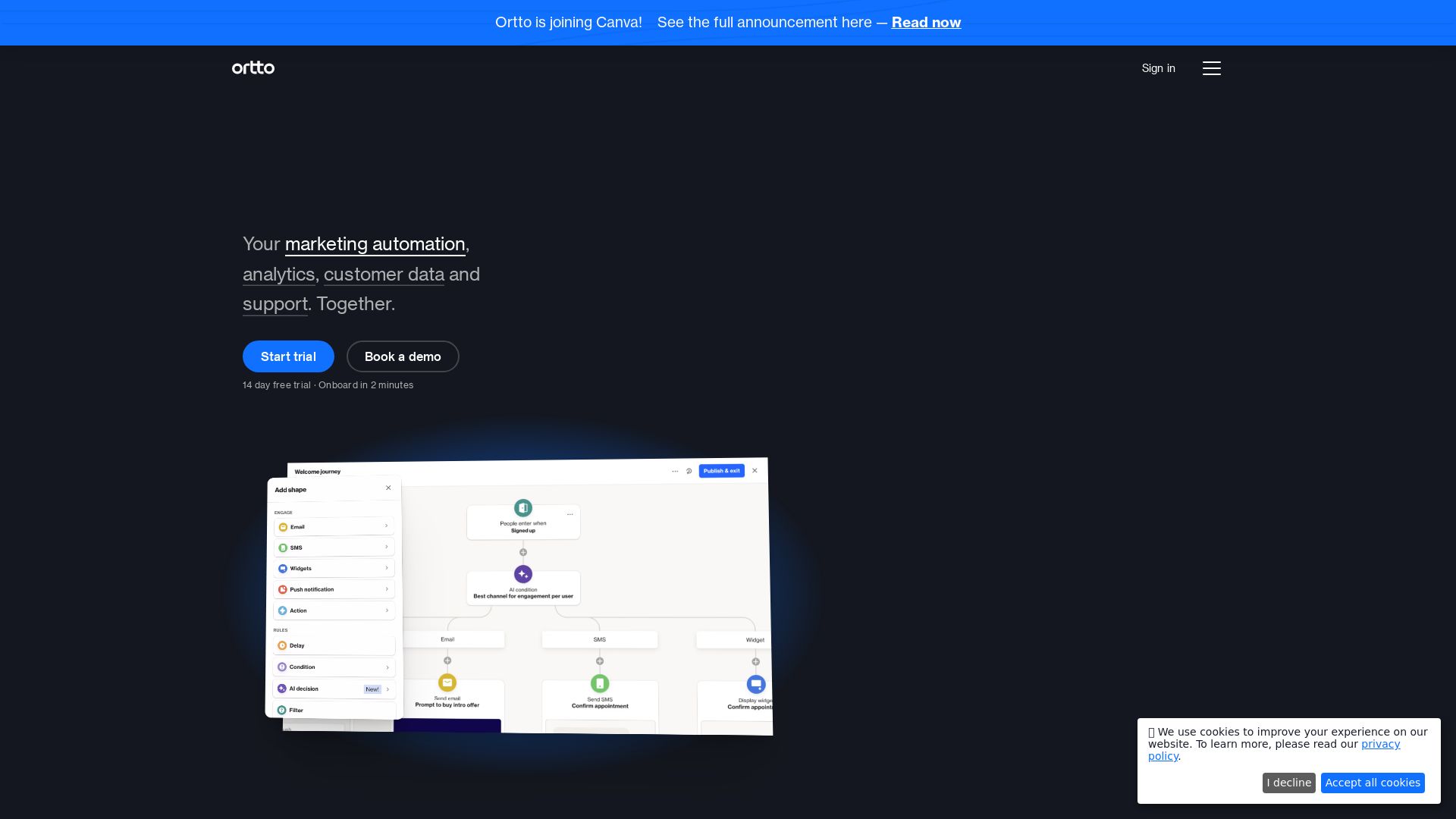Decline cookies with I decline

[x=1289, y=783]
